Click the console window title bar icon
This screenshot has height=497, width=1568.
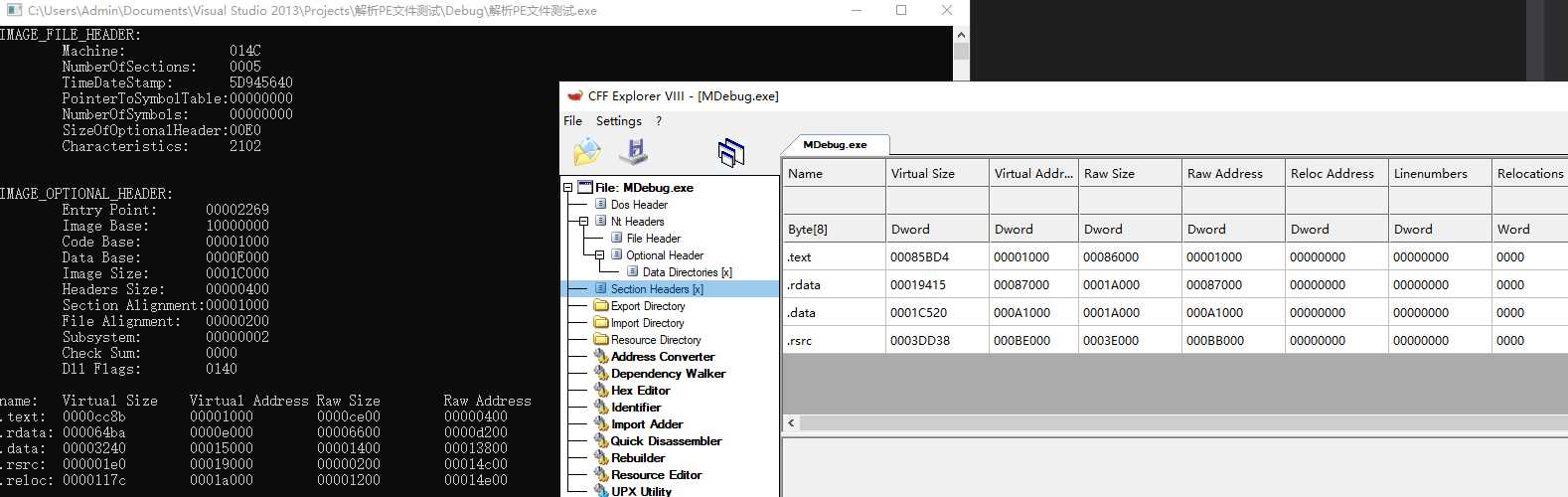(13, 11)
